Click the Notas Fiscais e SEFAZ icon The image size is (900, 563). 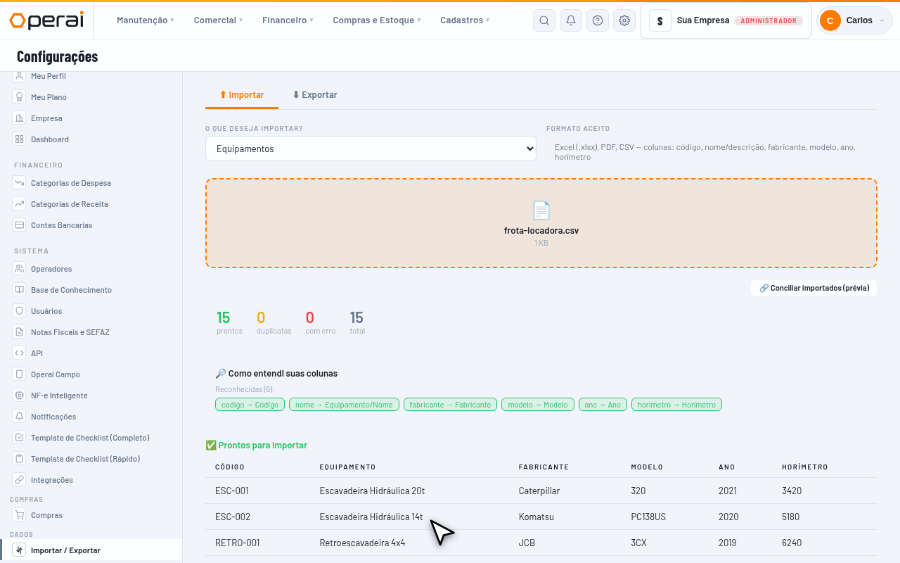click(19, 332)
